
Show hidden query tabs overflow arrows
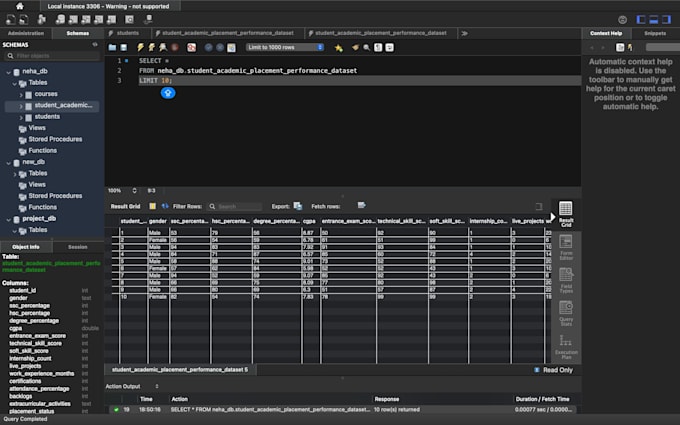(464, 33)
